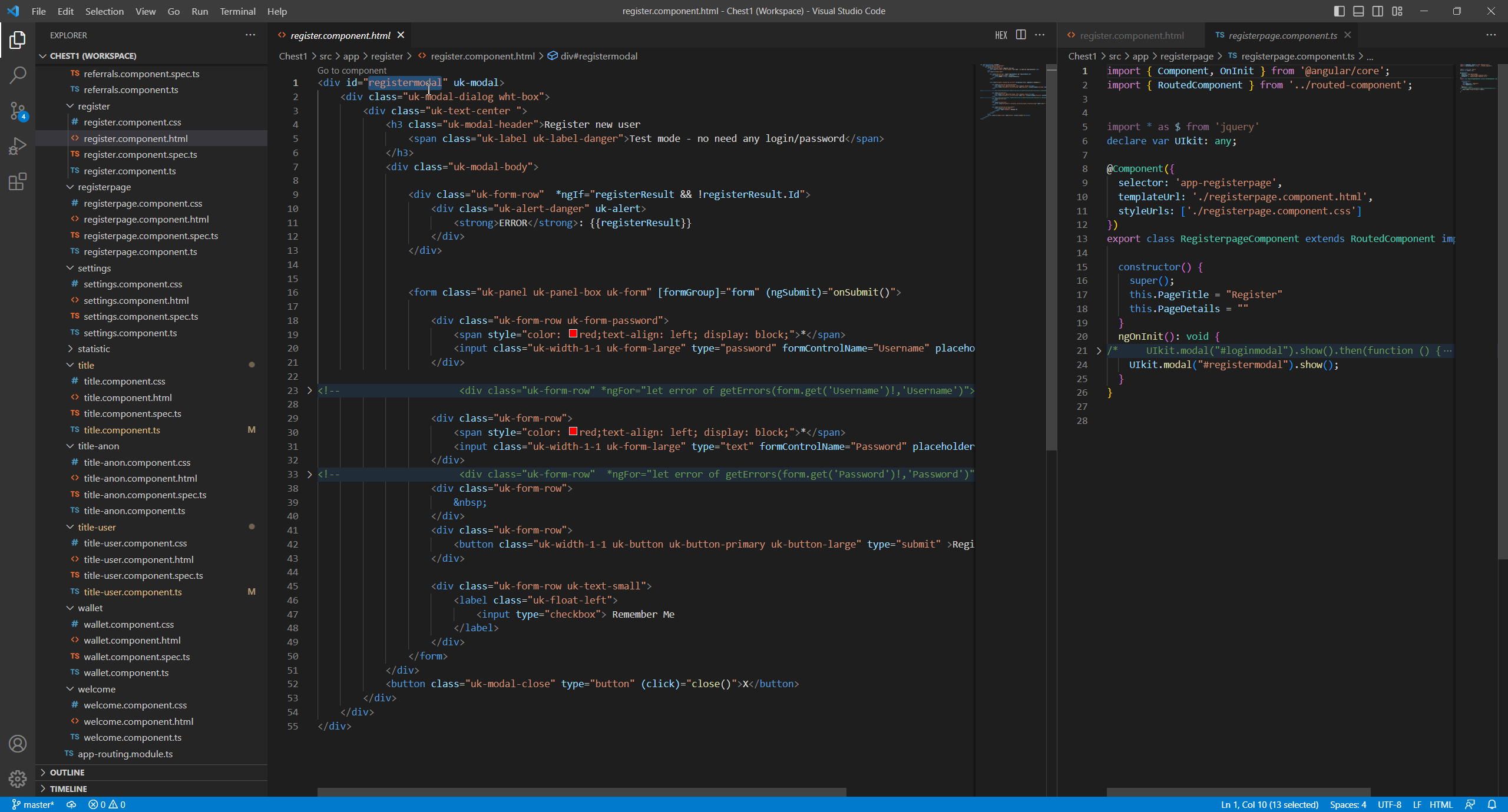Unfold the collapsed comment at line 23
Image resolution: width=1508 pixels, height=812 pixels.
[x=310, y=390]
